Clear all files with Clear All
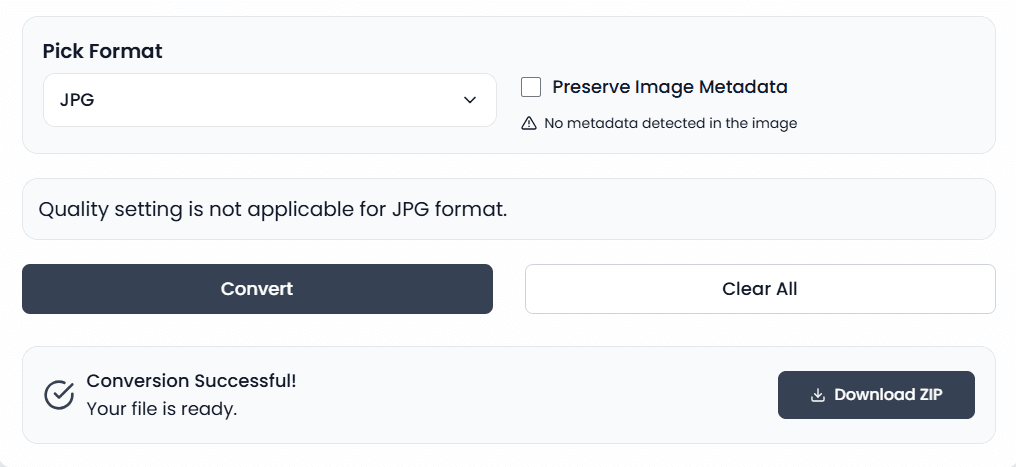 click(x=760, y=289)
